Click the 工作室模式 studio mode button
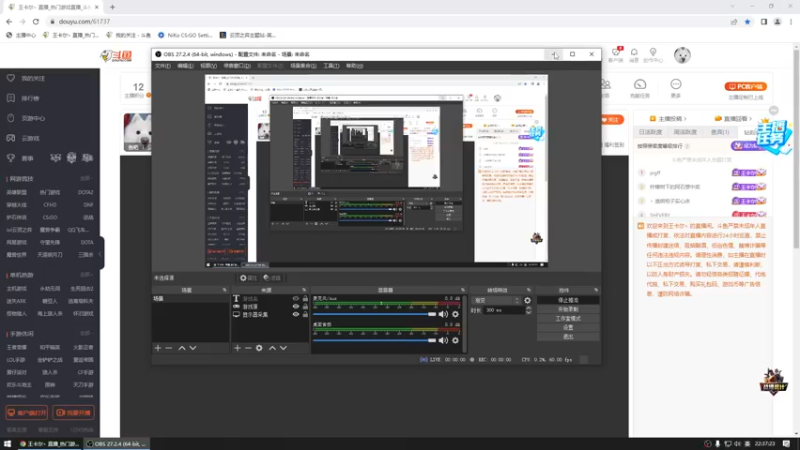Screen dimensions: 800x450 tap(568, 319)
